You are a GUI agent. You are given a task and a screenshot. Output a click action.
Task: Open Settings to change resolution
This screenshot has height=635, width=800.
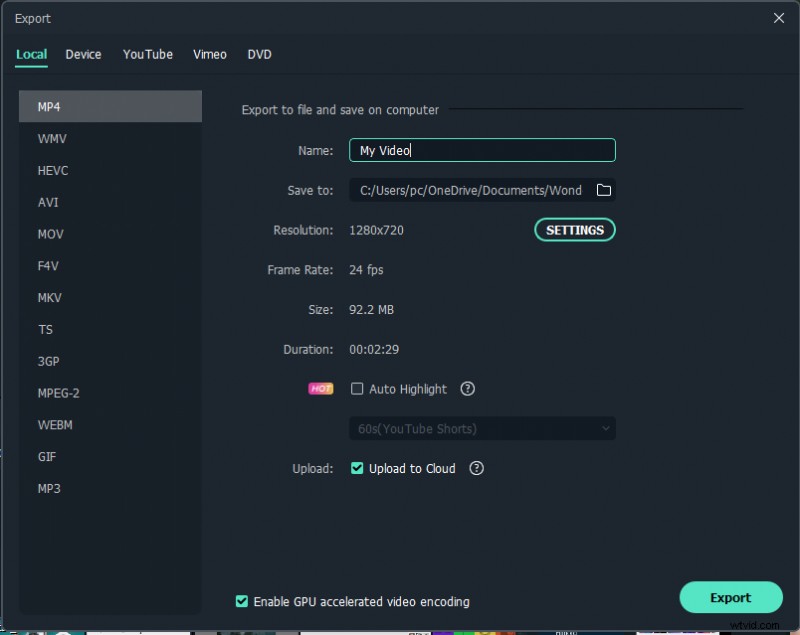click(575, 230)
